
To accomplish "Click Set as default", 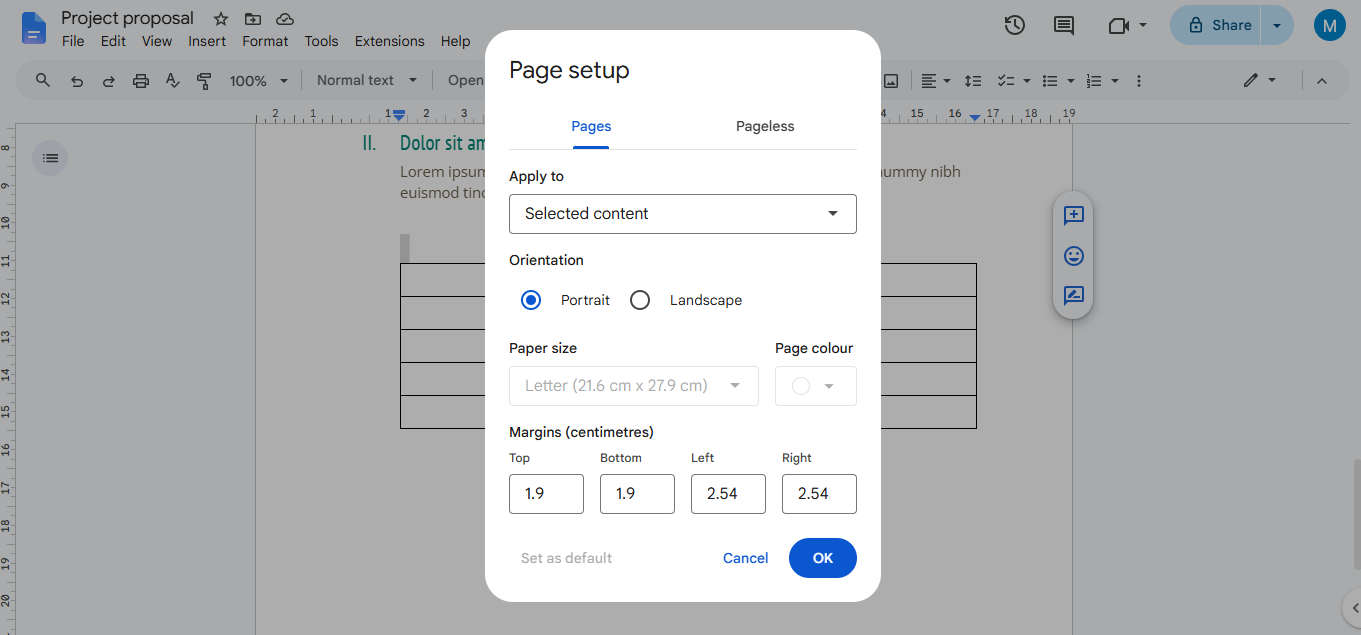I will click(x=566, y=558).
